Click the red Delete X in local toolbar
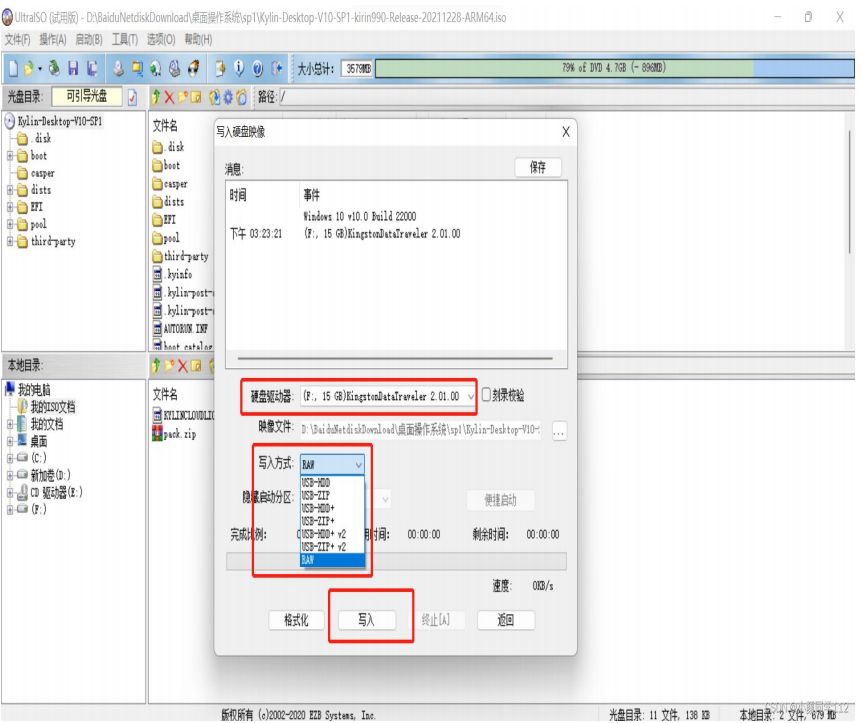868x723 pixels. 182,366
